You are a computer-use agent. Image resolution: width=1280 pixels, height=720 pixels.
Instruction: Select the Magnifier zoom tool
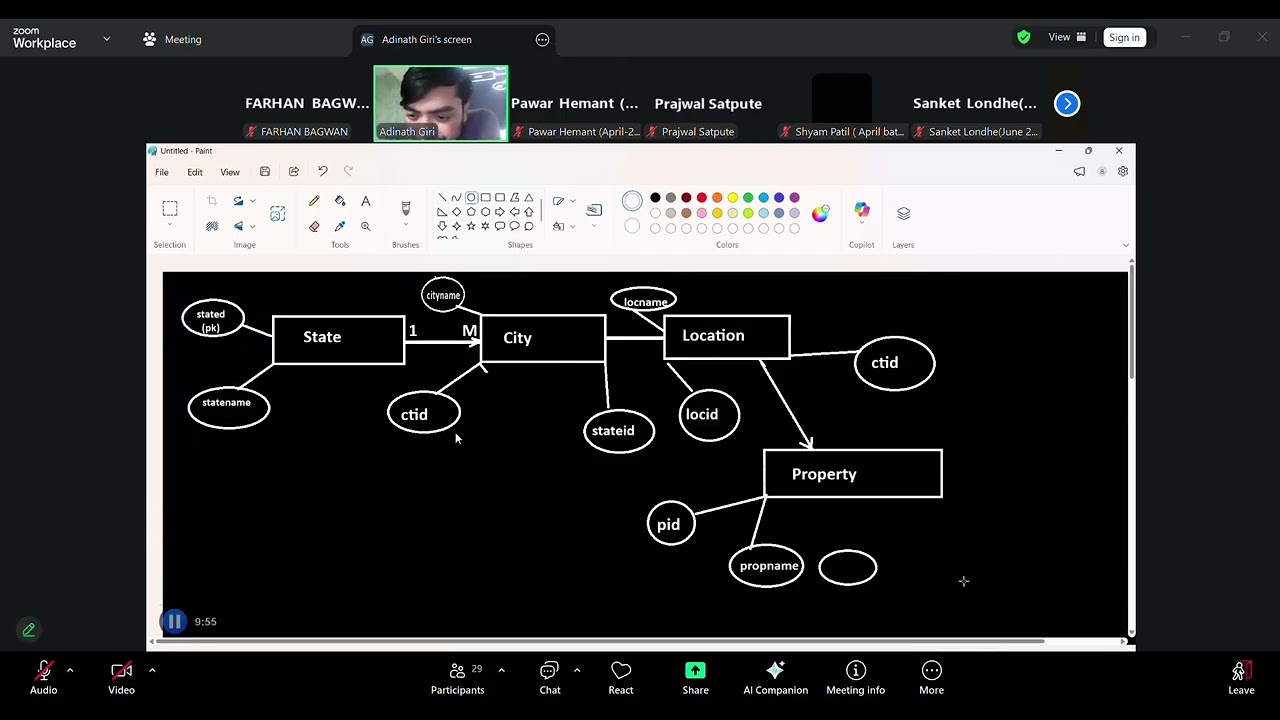[366, 226]
